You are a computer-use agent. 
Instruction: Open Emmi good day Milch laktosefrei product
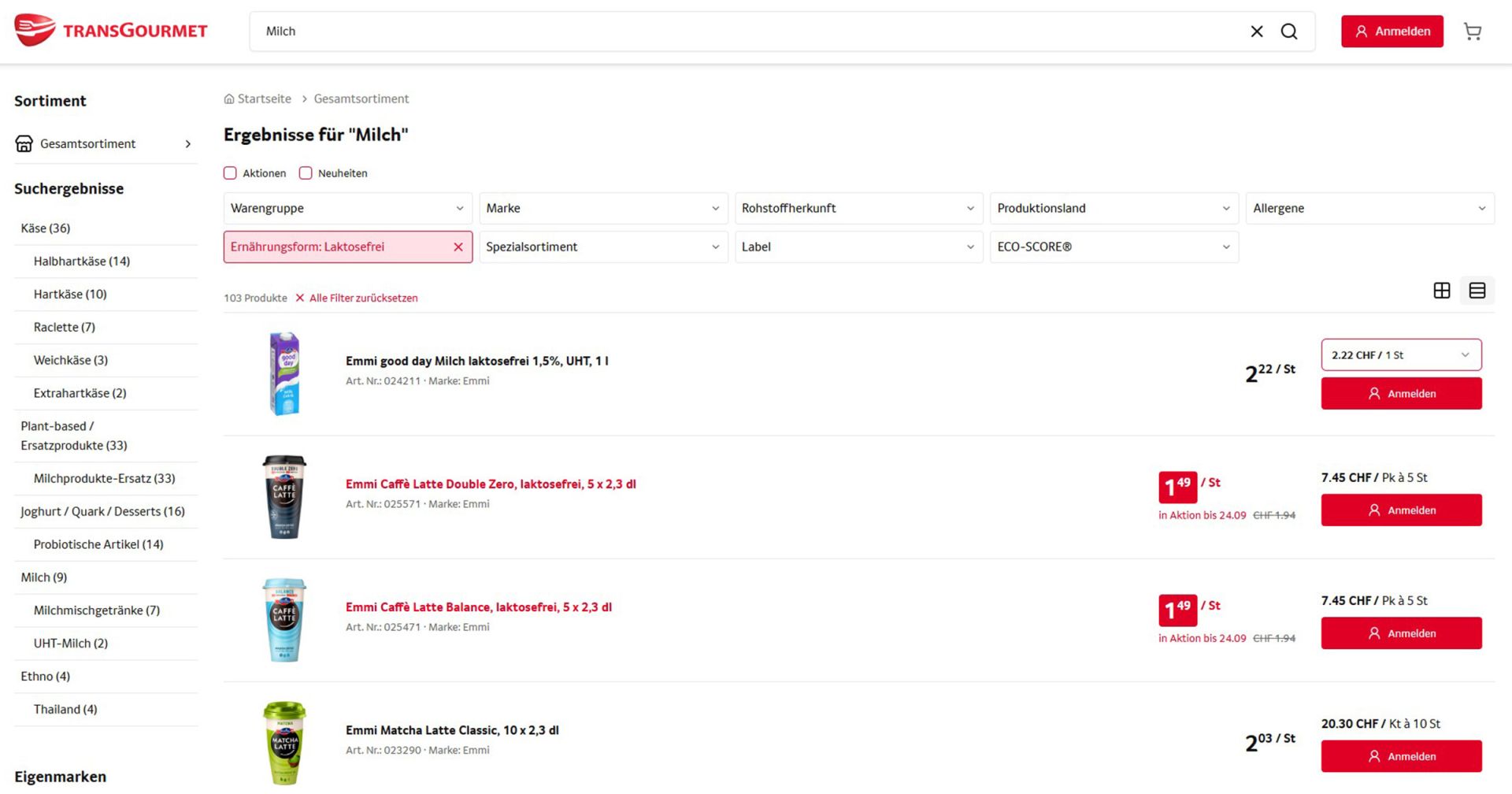pyautogui.click(x=477, y=362)
